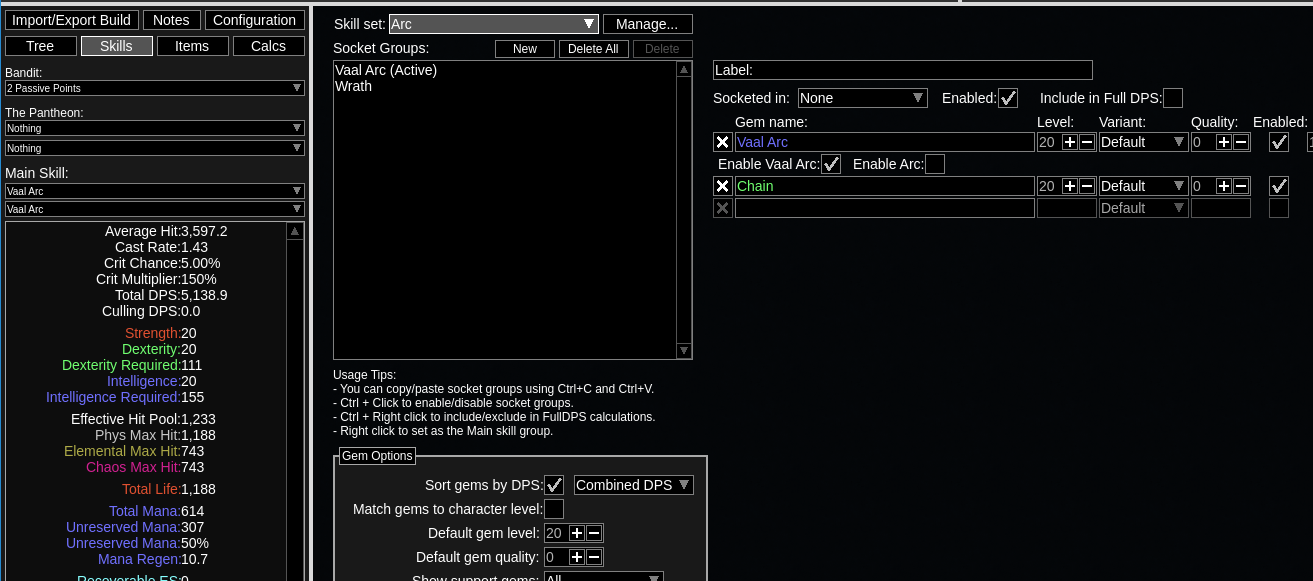Open Notes
This screenshot has width=1313, height=581.
[x=171, y=20]
